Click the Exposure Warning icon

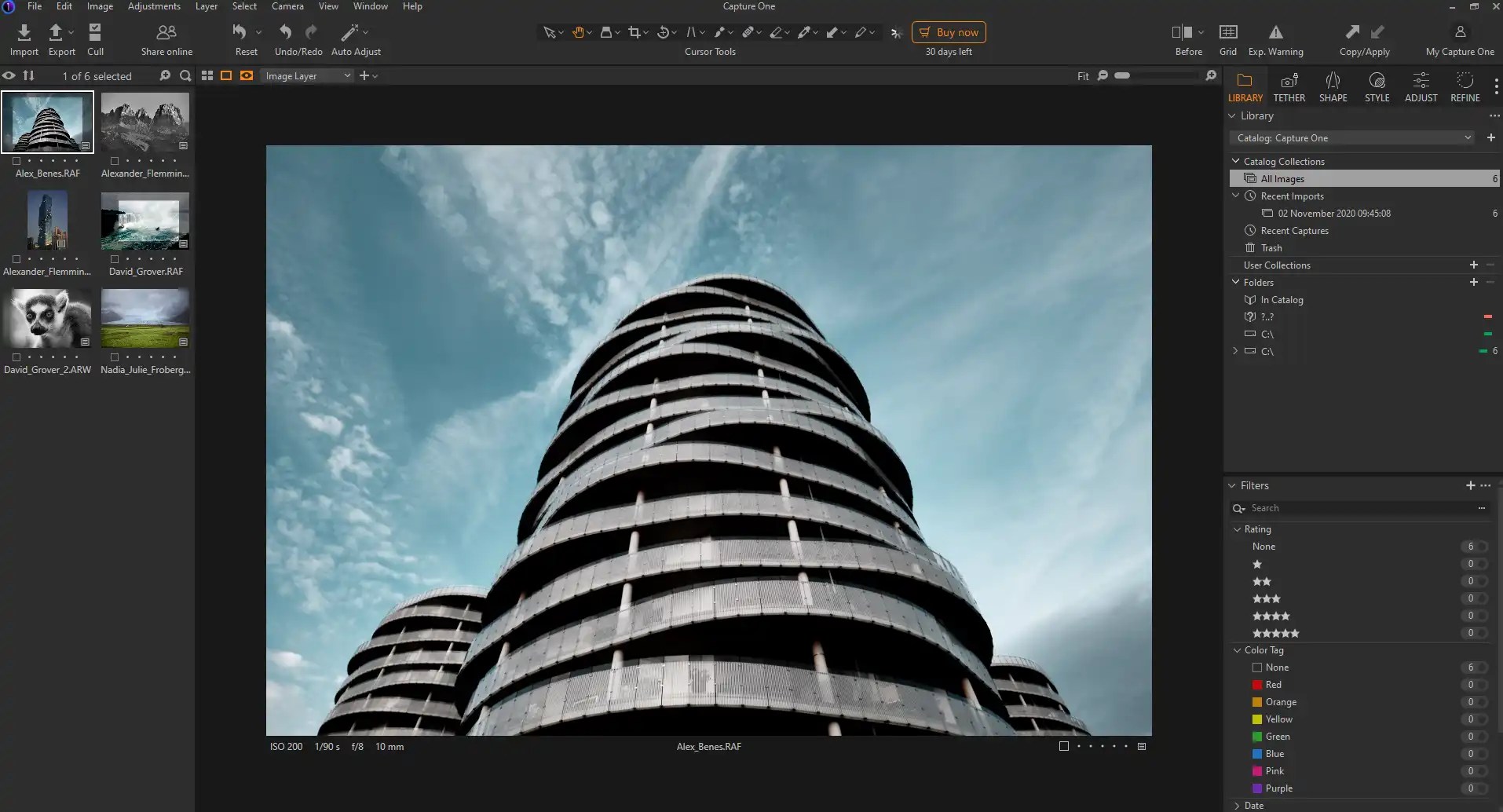[1275, 33]
